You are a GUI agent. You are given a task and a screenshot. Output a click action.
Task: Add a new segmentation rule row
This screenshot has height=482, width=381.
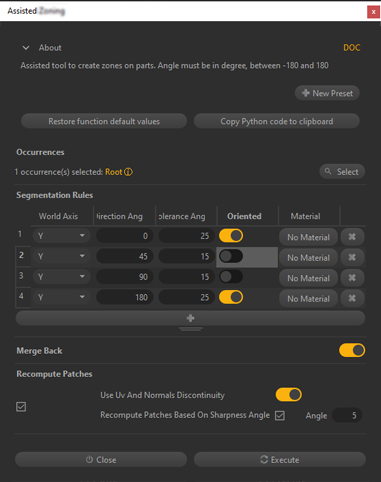point(190,318)
